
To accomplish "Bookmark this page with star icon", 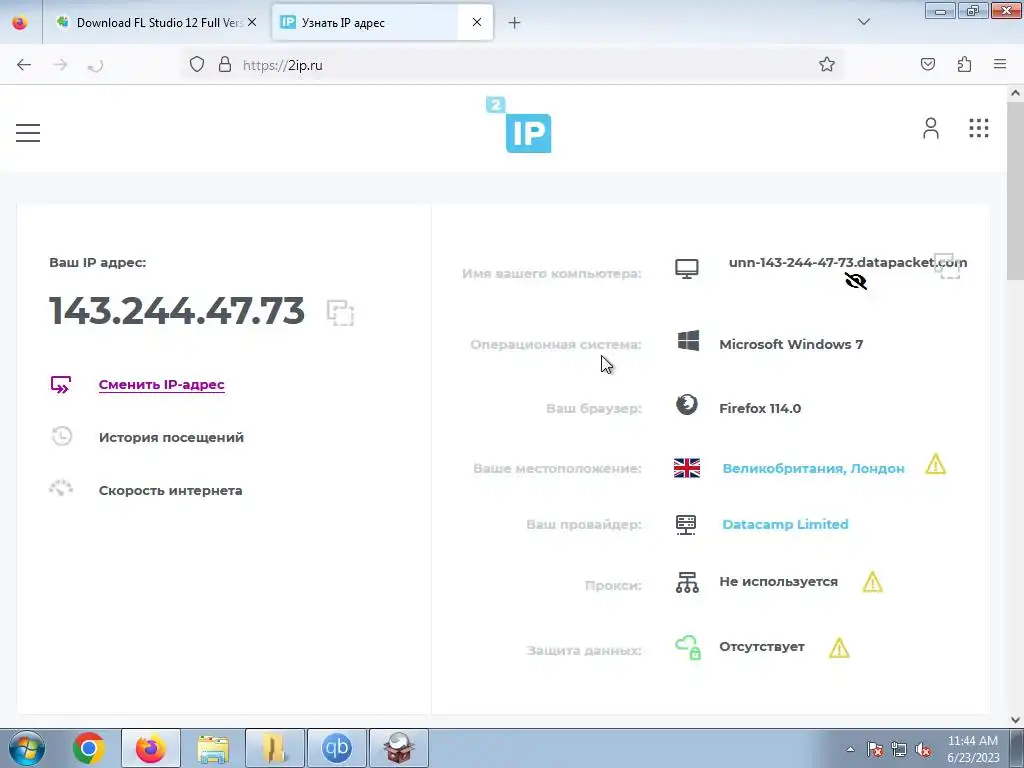I will pos(827,64).
